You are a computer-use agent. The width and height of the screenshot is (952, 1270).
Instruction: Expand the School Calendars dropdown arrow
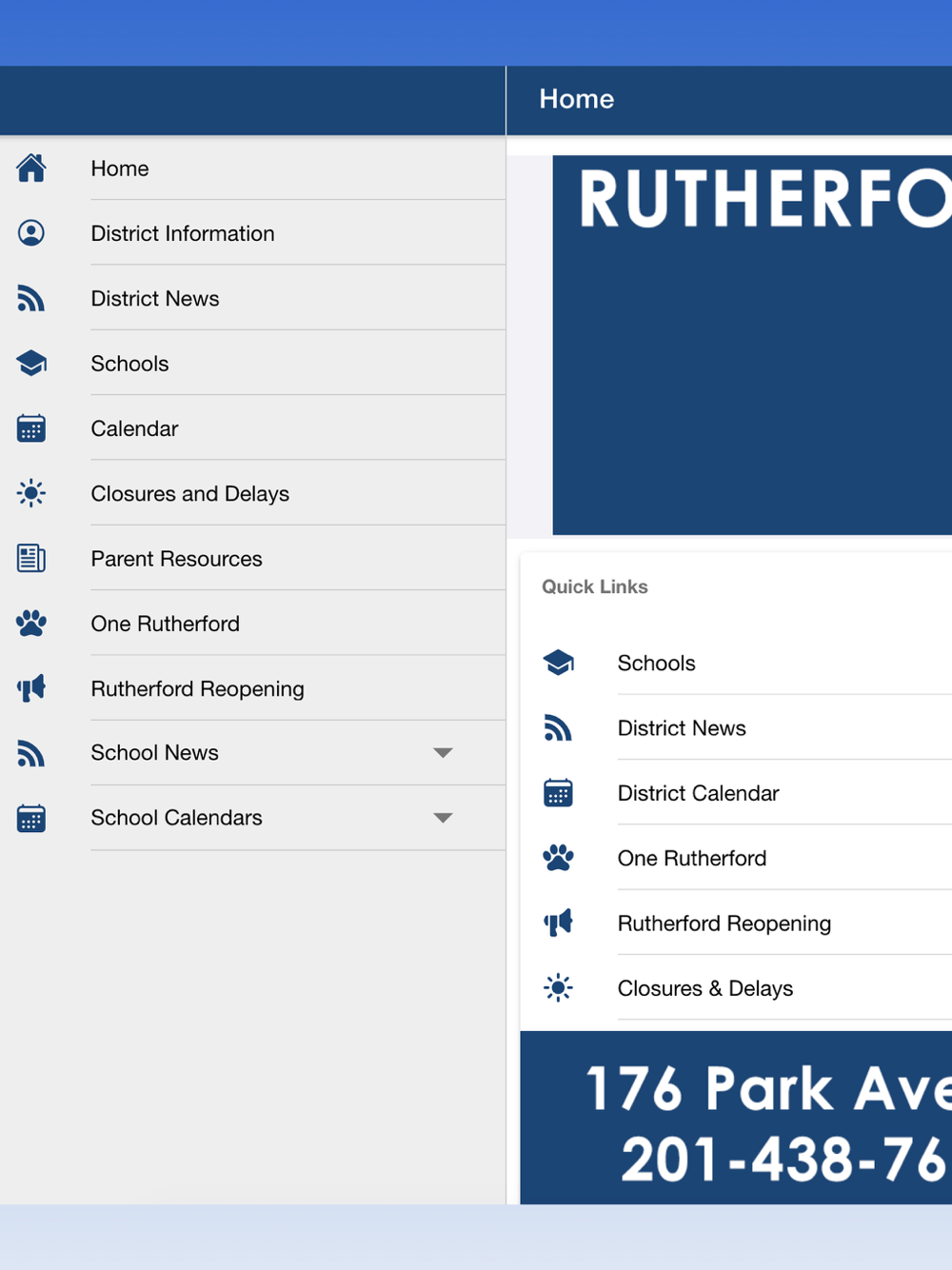click(x=443, y=818)
